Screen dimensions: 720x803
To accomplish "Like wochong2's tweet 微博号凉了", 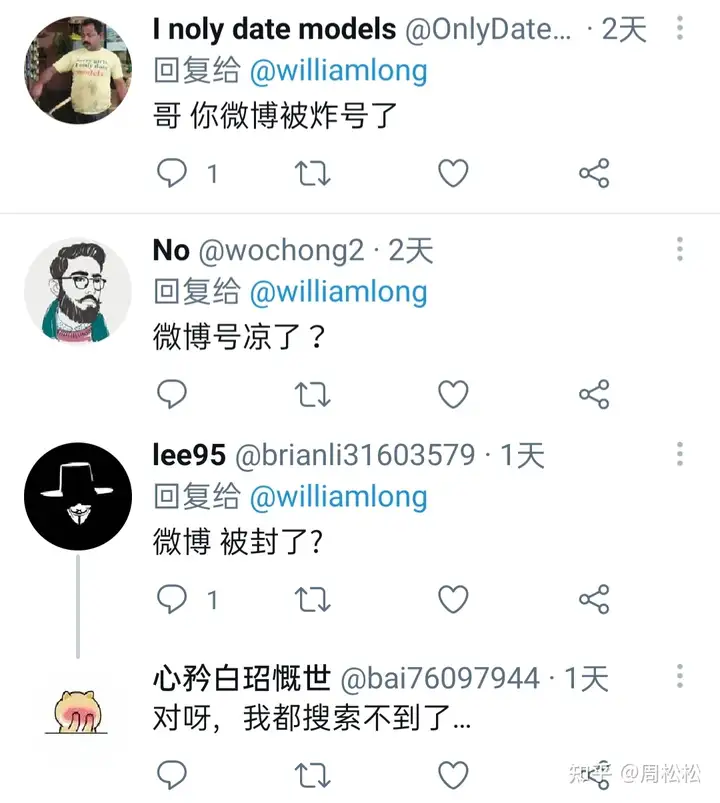I will pyautogui.click(x=453, y=394).
